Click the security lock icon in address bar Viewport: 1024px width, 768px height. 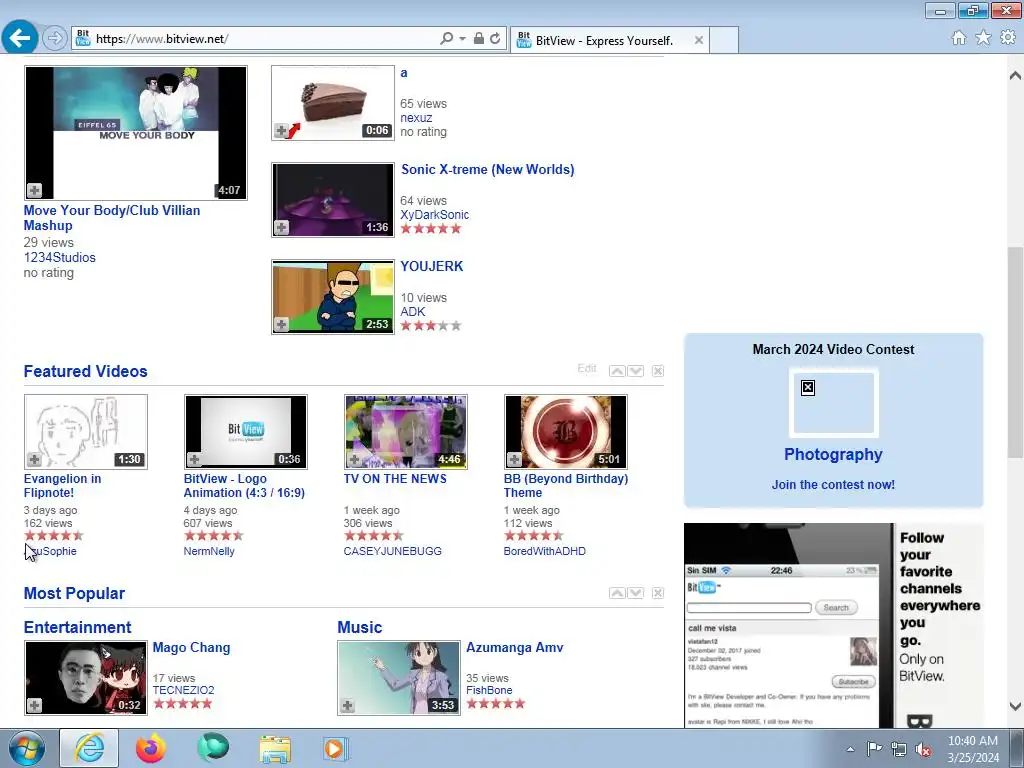(479, 39)
